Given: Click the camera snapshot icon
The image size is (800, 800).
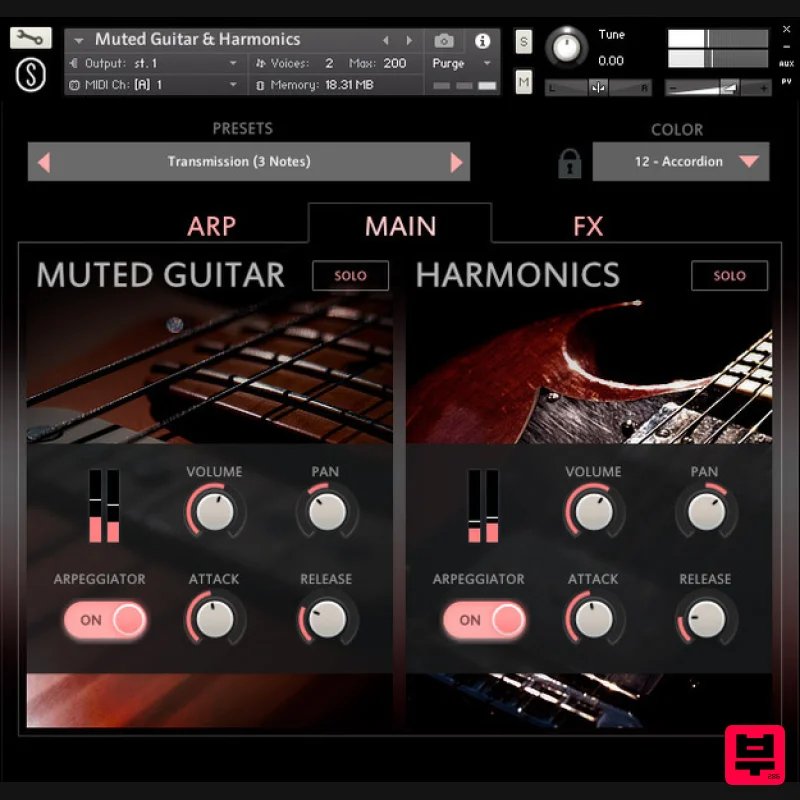Looking at the screenshot, I should coord(446,40).
